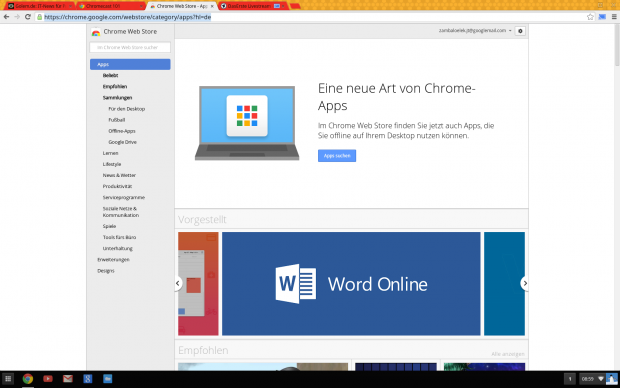Focus the Web Store search field
The height and width of the screenshot is (388, 620).
point(130,47)
